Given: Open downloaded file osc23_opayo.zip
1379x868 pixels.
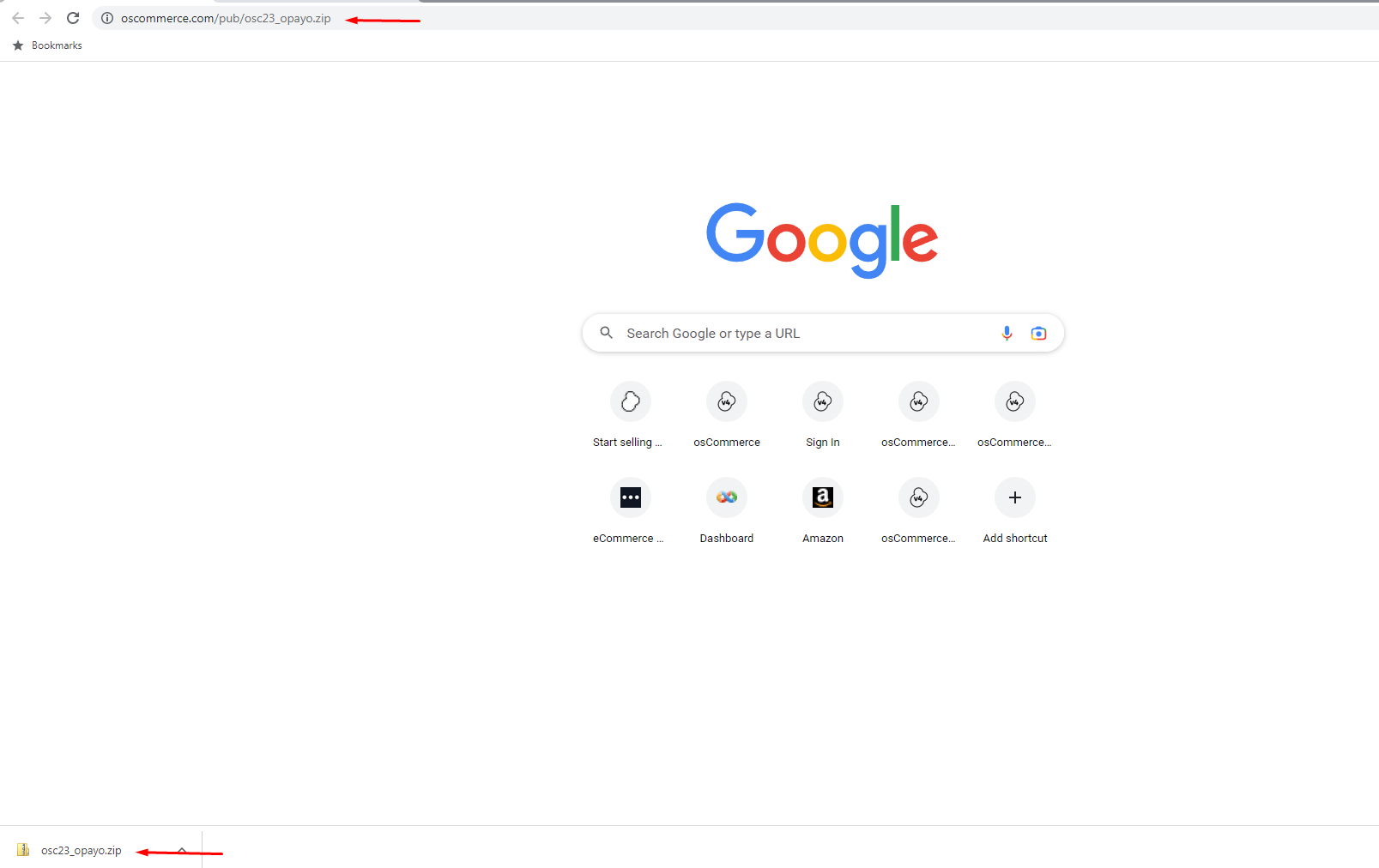Looking at the screenshot, I should [82, 851].
